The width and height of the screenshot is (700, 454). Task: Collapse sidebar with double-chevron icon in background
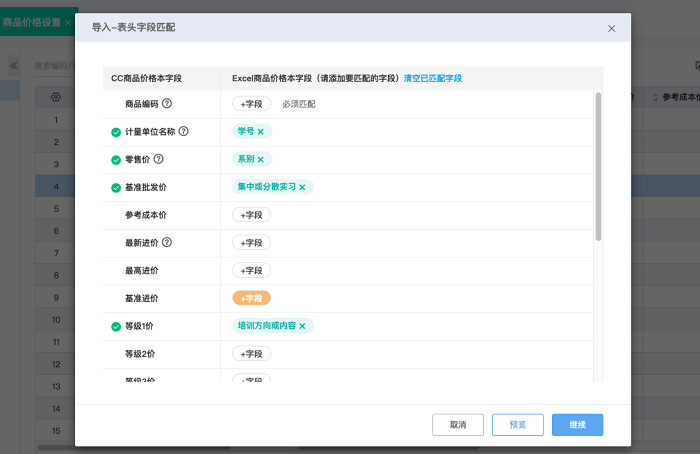pyautogui.click(x=14, y=66)
